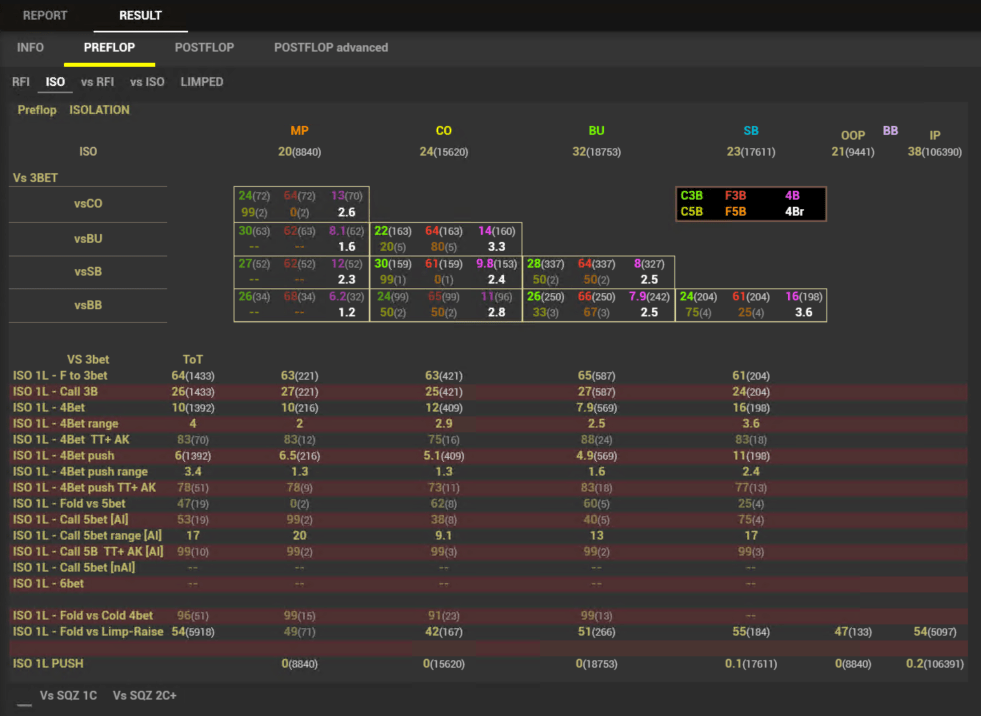
Task: Click BU vsSB call value 28(337)
Action: [x=546, y=263]
